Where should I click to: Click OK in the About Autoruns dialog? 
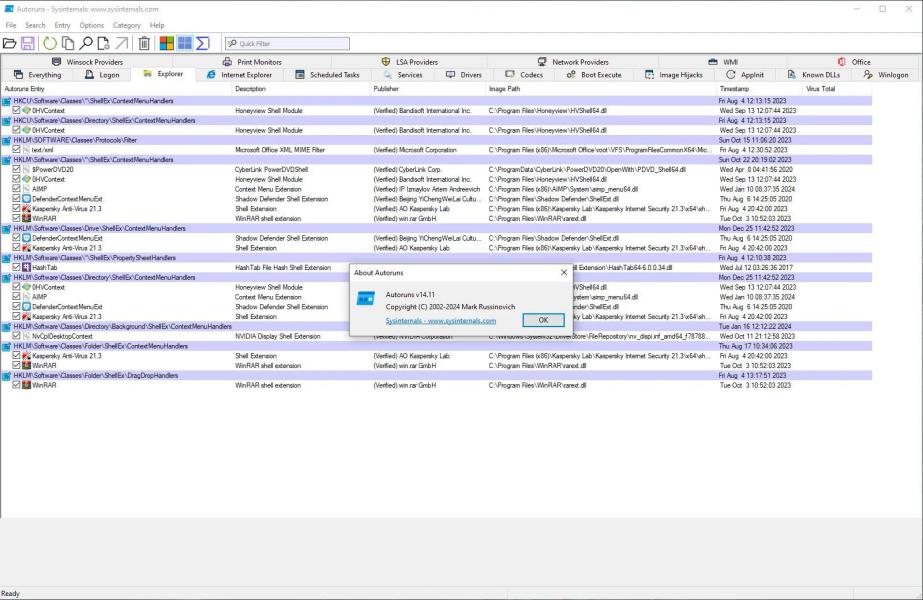pos(543,320)
